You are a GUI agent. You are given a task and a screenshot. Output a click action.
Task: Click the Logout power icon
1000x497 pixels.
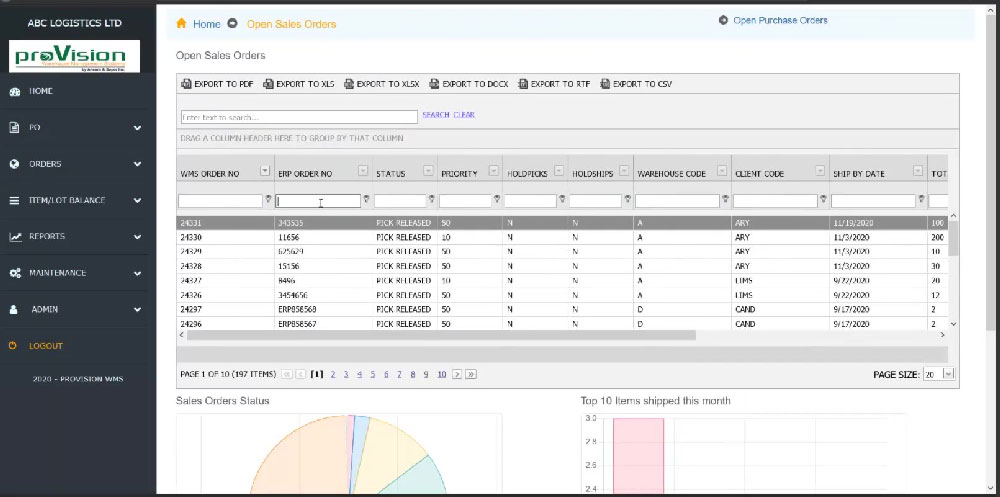point(13,346)
